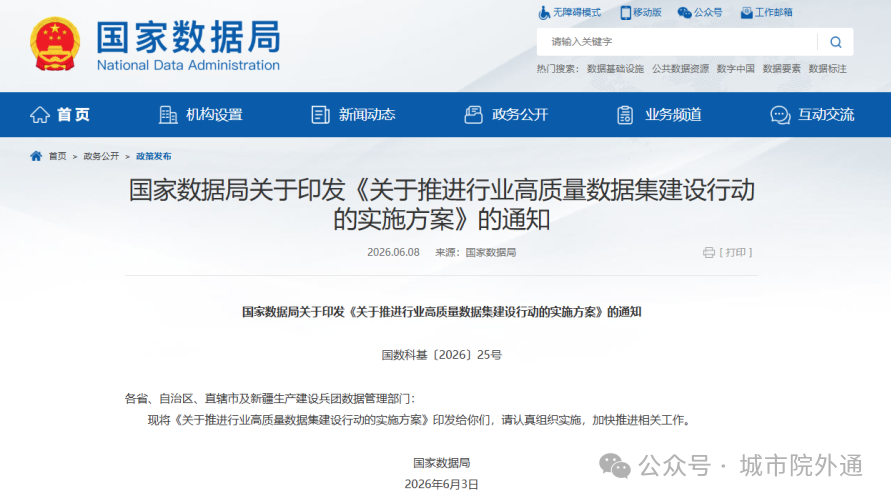The image size is (891, 501).
Task: Click the 政务公开 breadcrumb link
Action: point(101,156)
